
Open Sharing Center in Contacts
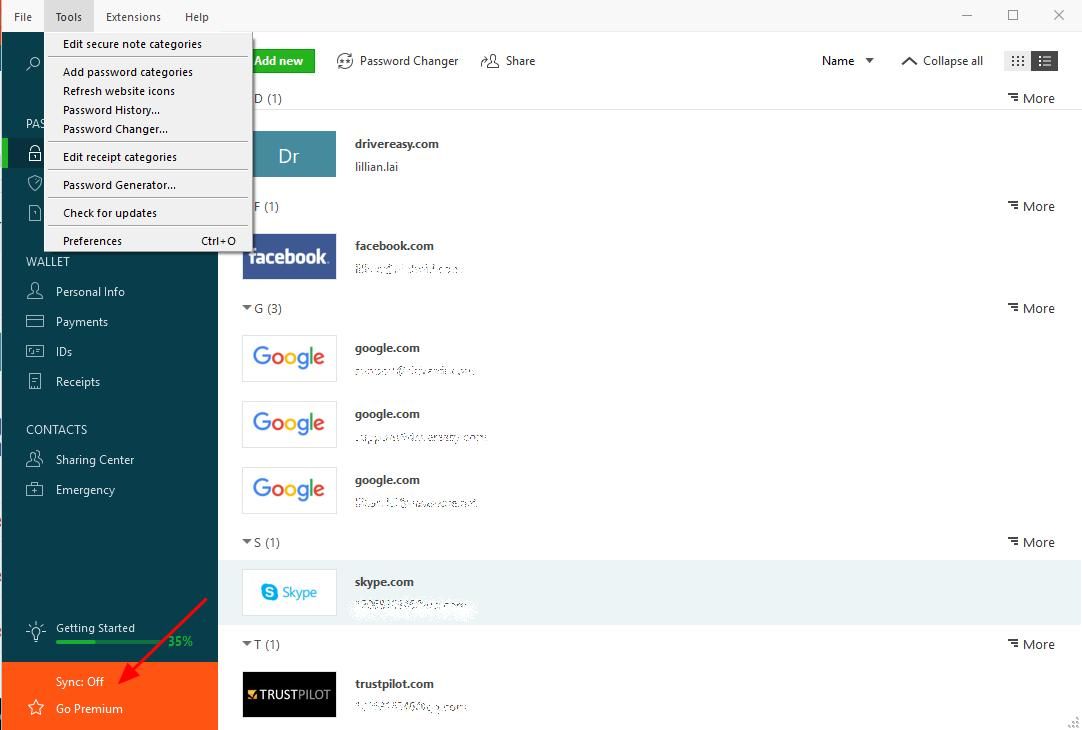(x=94, y=460)
